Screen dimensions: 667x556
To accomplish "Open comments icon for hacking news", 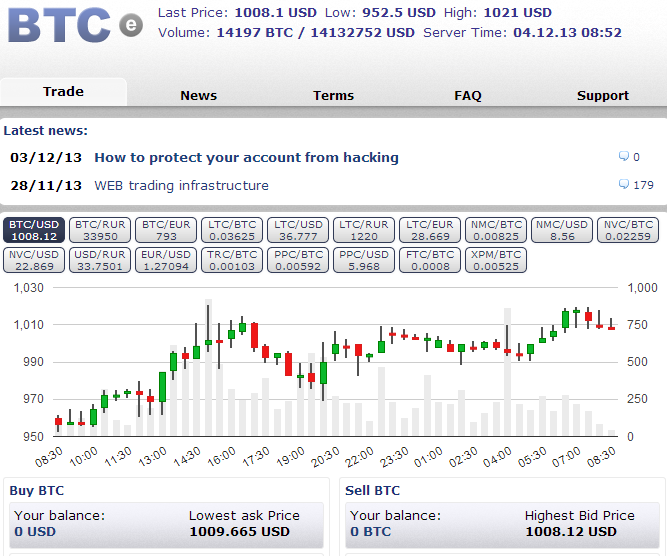I will click(x=624, y=157).
